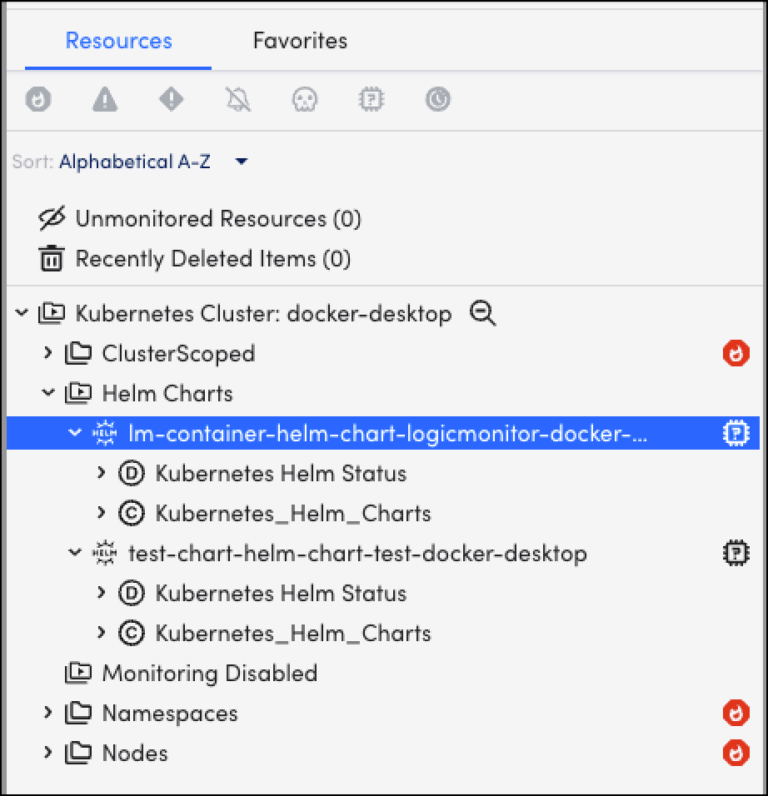Image resolution: width=768 pixels, height=796 pixels.
Task: Switch to the Favorites tab
Action: pos(300,41)
